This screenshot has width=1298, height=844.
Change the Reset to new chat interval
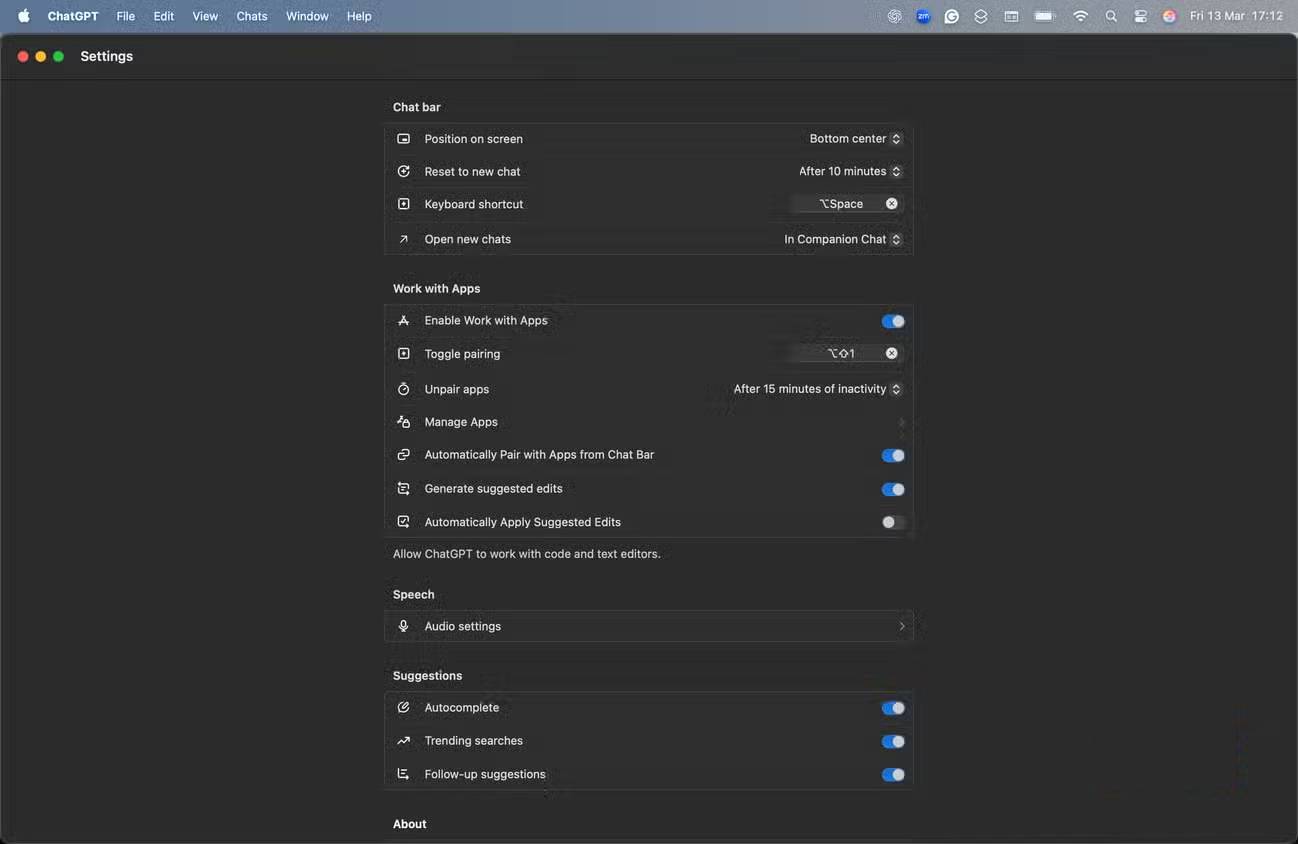click(x=849, y=172)
